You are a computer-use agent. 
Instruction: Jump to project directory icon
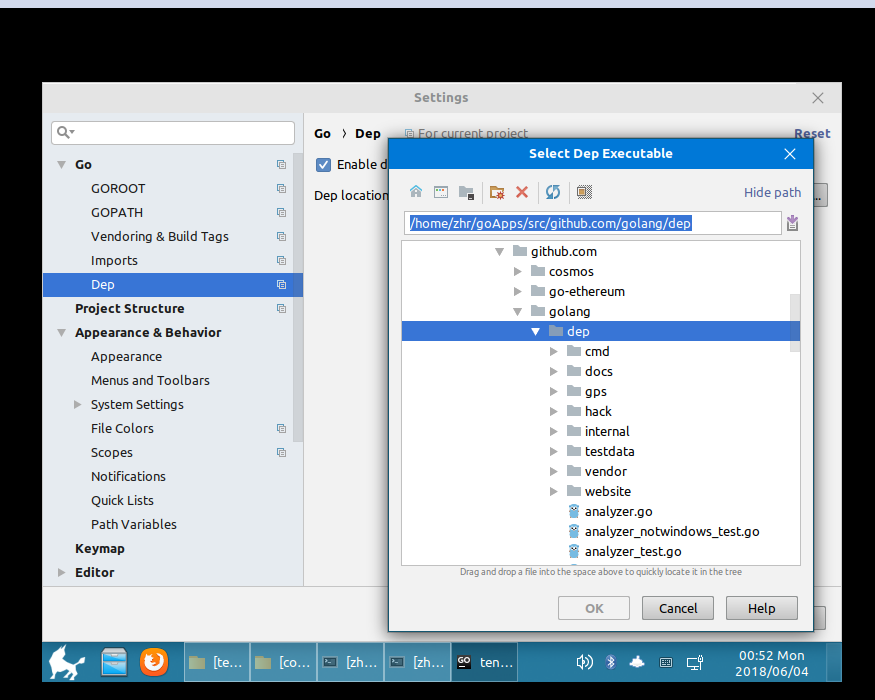[x=467, y=193]
